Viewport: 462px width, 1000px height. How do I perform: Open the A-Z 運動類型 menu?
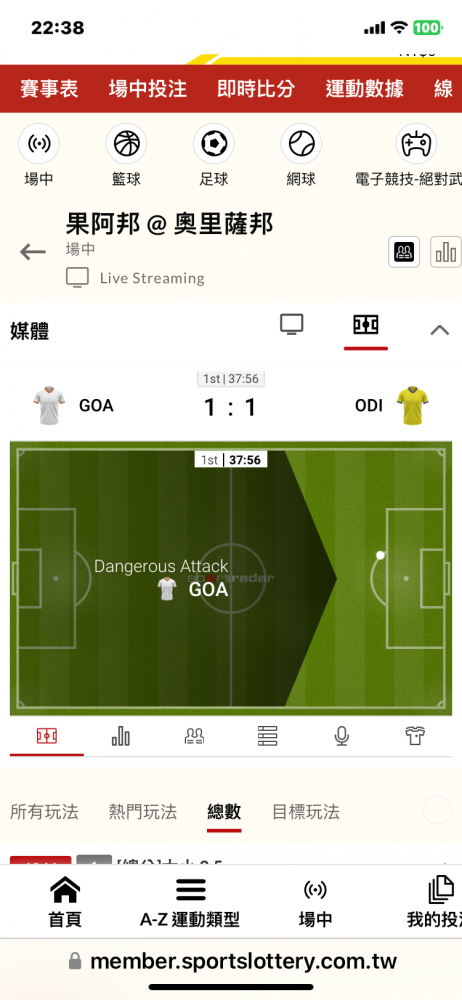pyautogui.click(x=190, y=902)
